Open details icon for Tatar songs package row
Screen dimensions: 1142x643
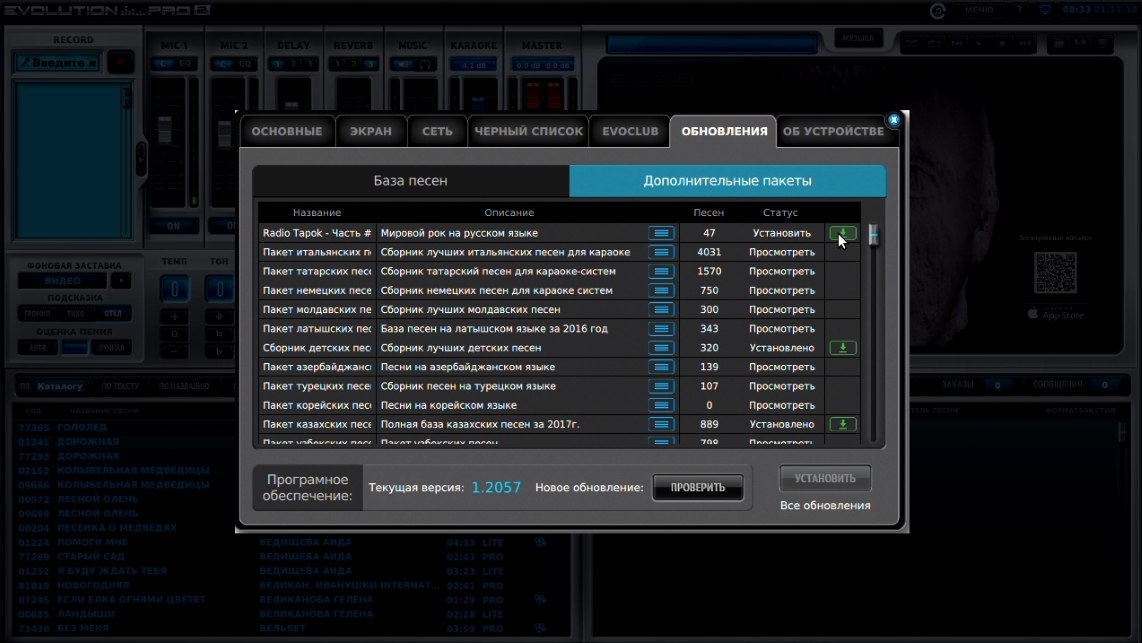point(661,271)
